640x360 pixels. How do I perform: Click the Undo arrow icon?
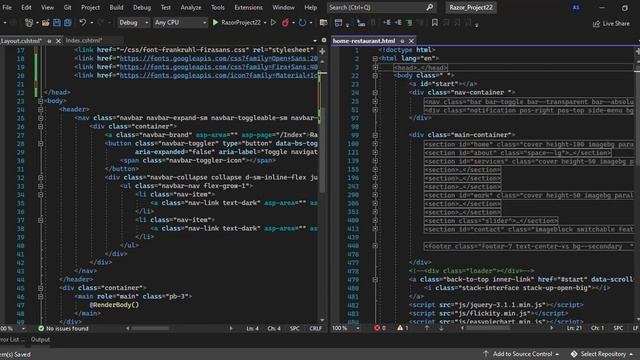coord(83,23)
